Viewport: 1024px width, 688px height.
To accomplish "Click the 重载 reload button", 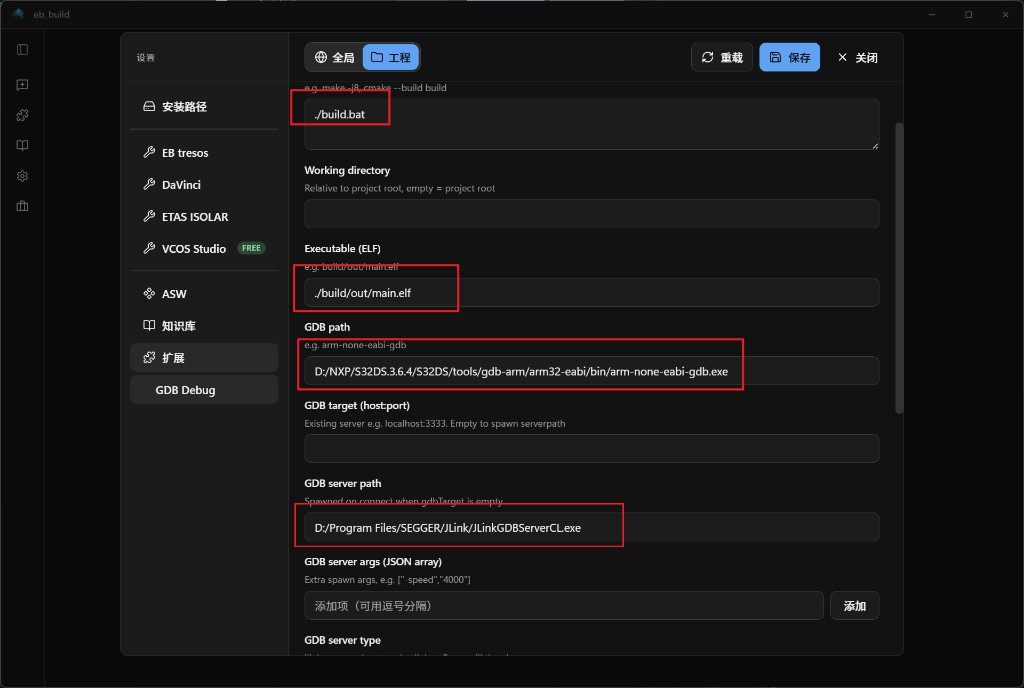I will tap(722, 57).
